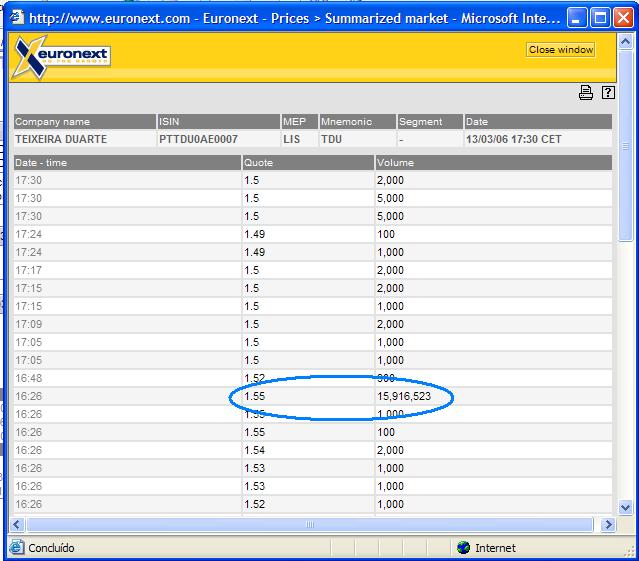Click vertical scrollbar down arrow
The height and width of the screenshot is (561, 639).
pos(626,507)
